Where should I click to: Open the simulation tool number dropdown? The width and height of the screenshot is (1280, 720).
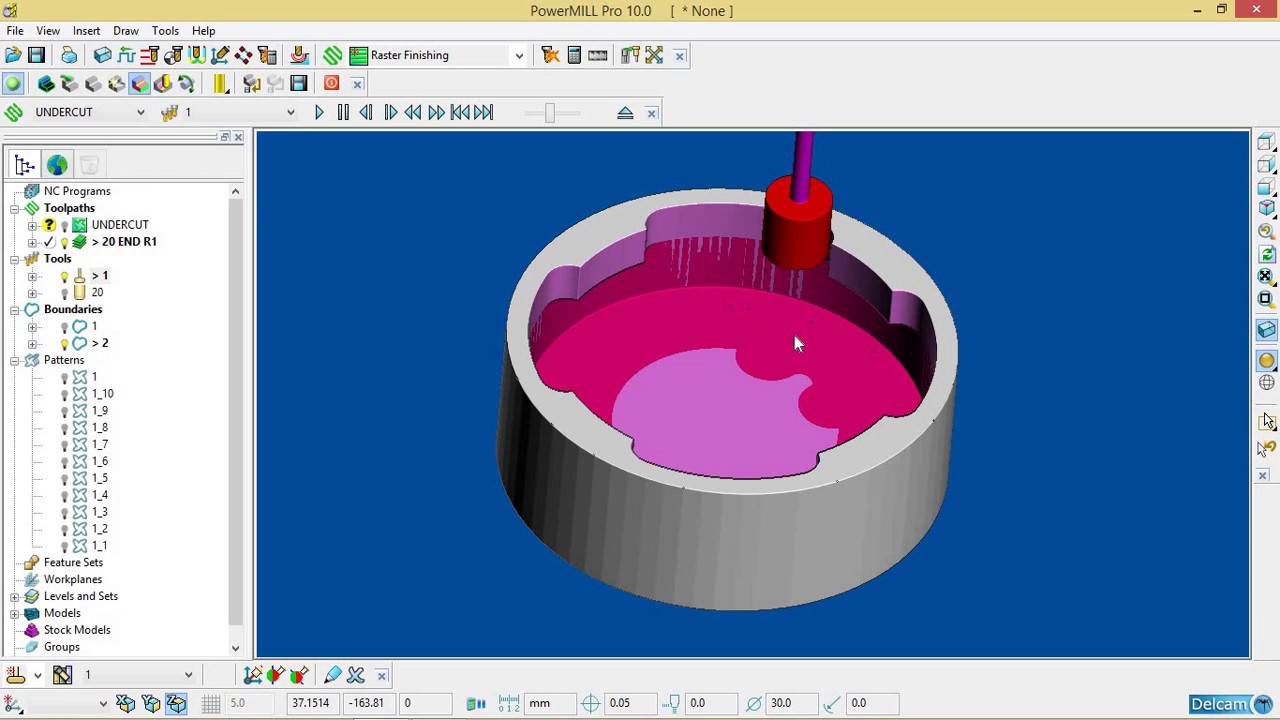pyautogui.click(x=291, y=113)
